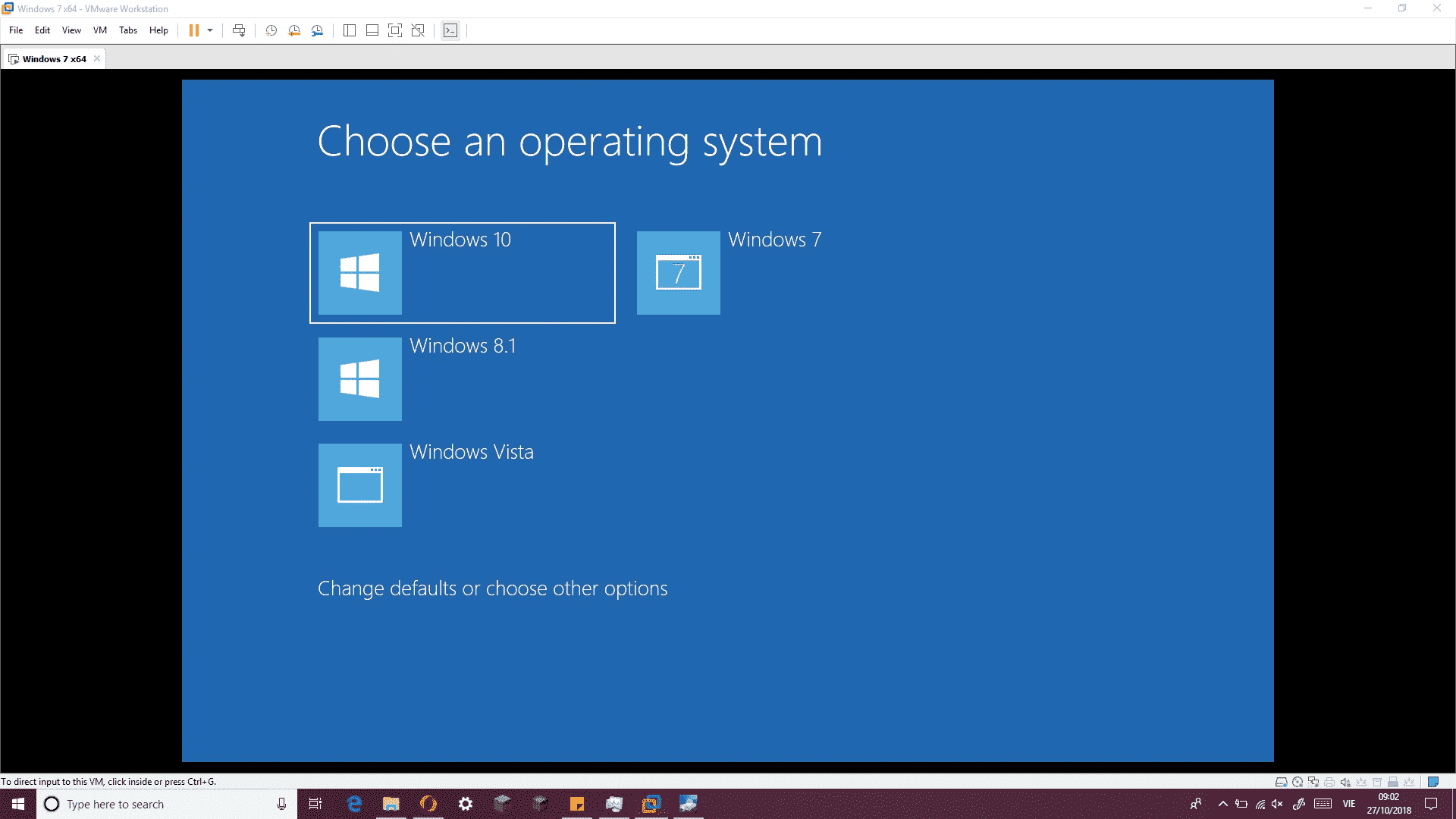Open the touch keyboard tray icon

point(1323,804)
